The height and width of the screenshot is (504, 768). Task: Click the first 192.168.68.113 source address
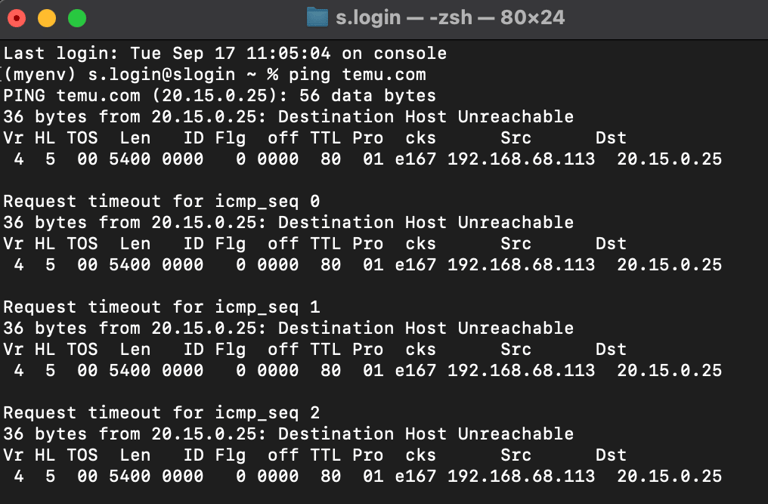pos(521,159)
